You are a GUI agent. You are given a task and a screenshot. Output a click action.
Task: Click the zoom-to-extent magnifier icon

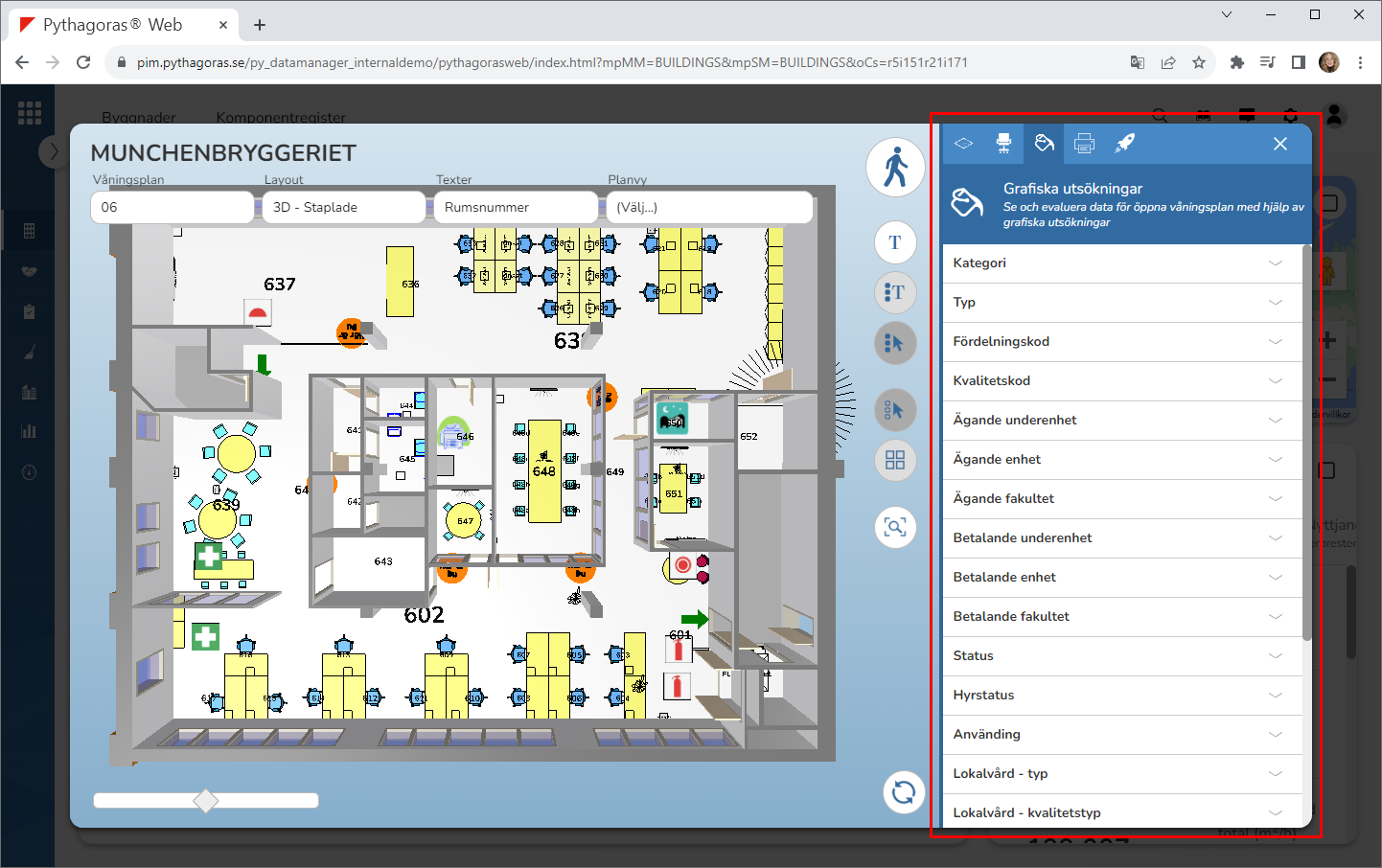[895, 527]
